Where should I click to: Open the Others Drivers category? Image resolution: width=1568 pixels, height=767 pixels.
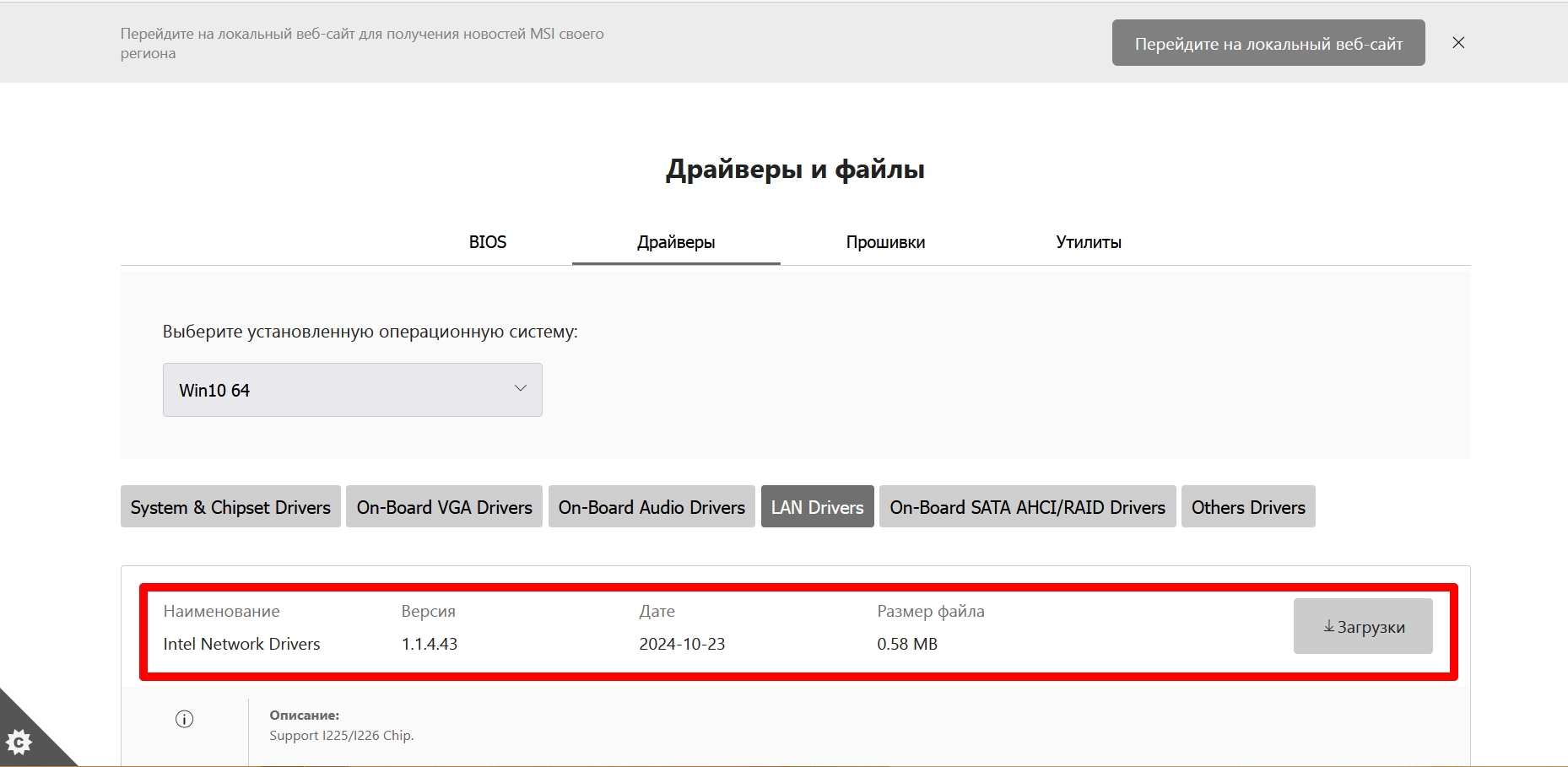click(x=1248, y=506)
